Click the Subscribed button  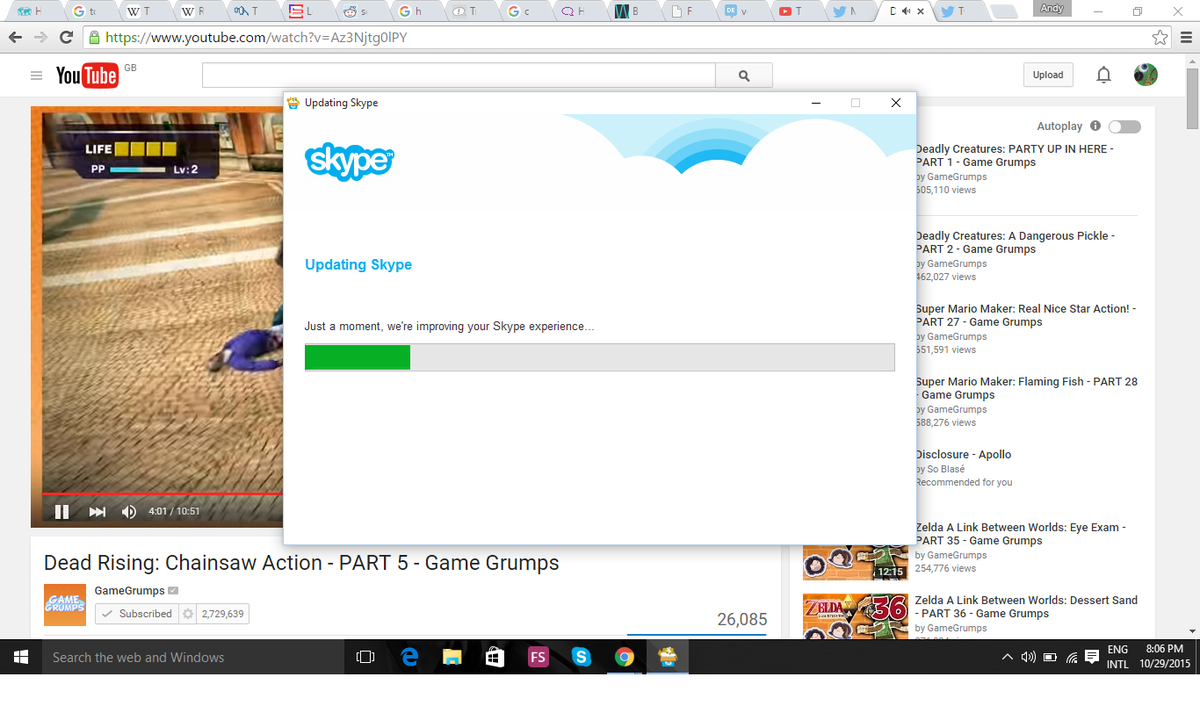tap(136, 614)
